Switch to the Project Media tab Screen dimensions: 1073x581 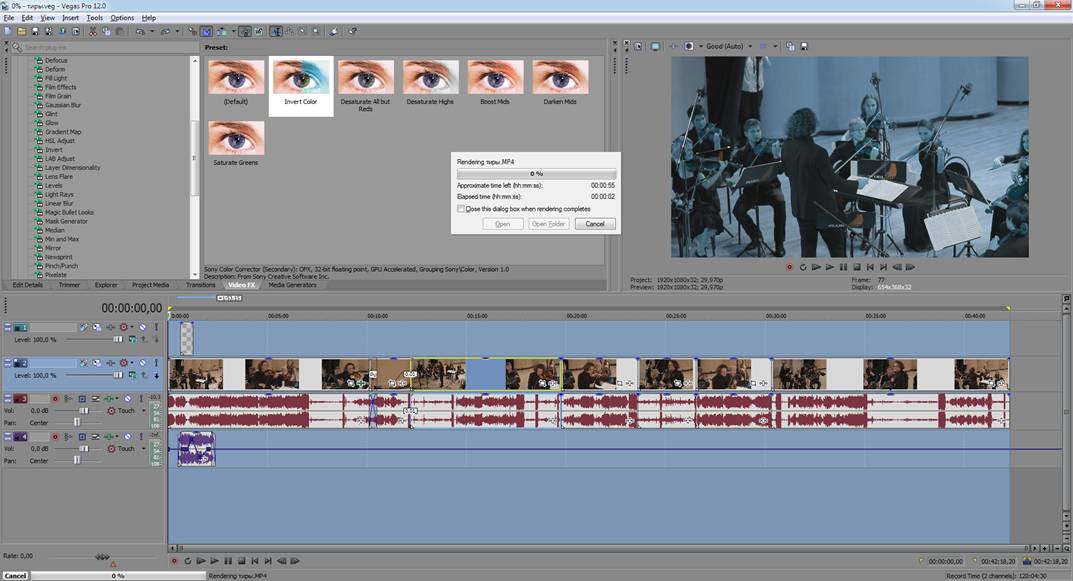(151, 285)
